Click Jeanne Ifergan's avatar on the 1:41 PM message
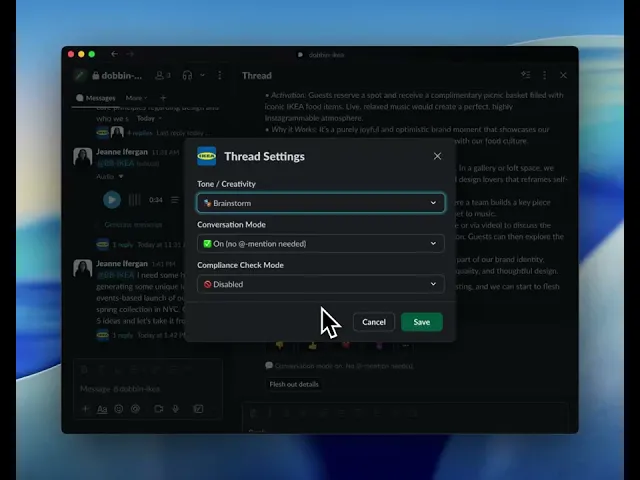This screenshot has width=640, height=480. (82, 269)
